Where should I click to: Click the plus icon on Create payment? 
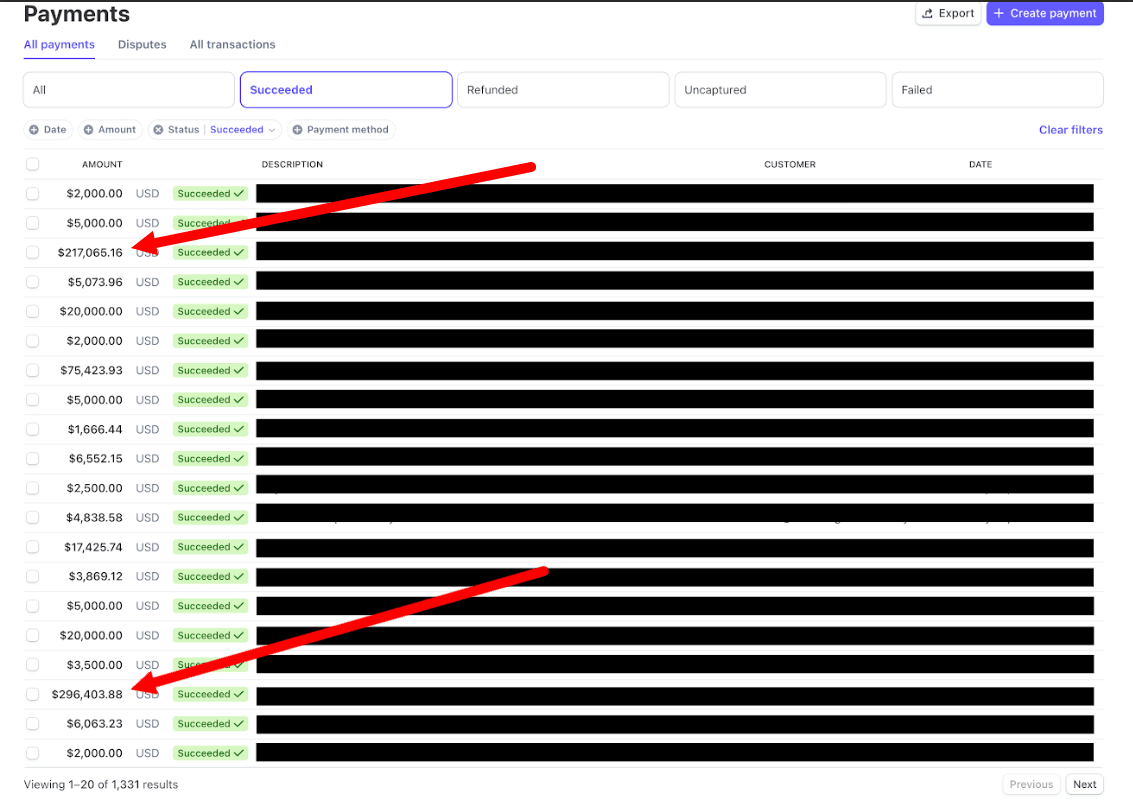click(x=999, y=14)
